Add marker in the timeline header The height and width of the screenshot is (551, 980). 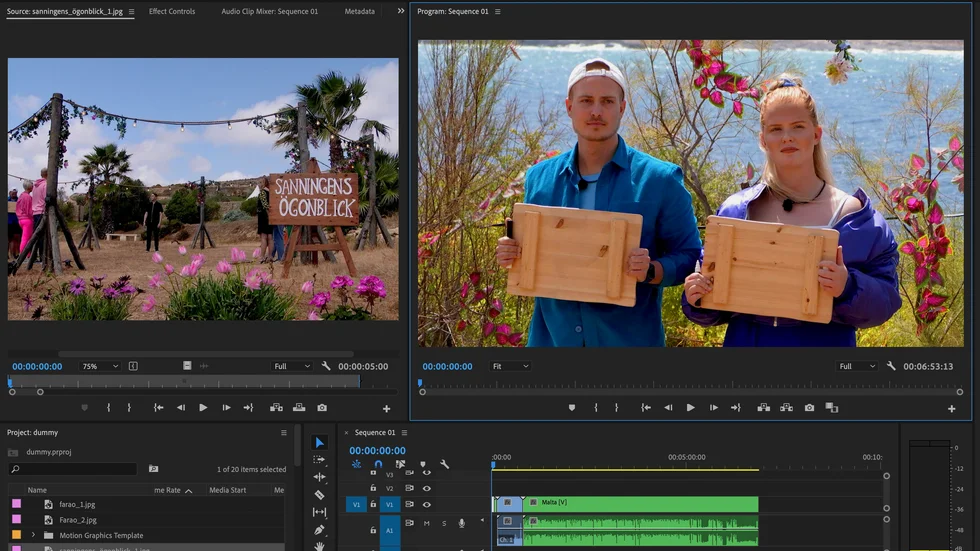tap(423, 464)
